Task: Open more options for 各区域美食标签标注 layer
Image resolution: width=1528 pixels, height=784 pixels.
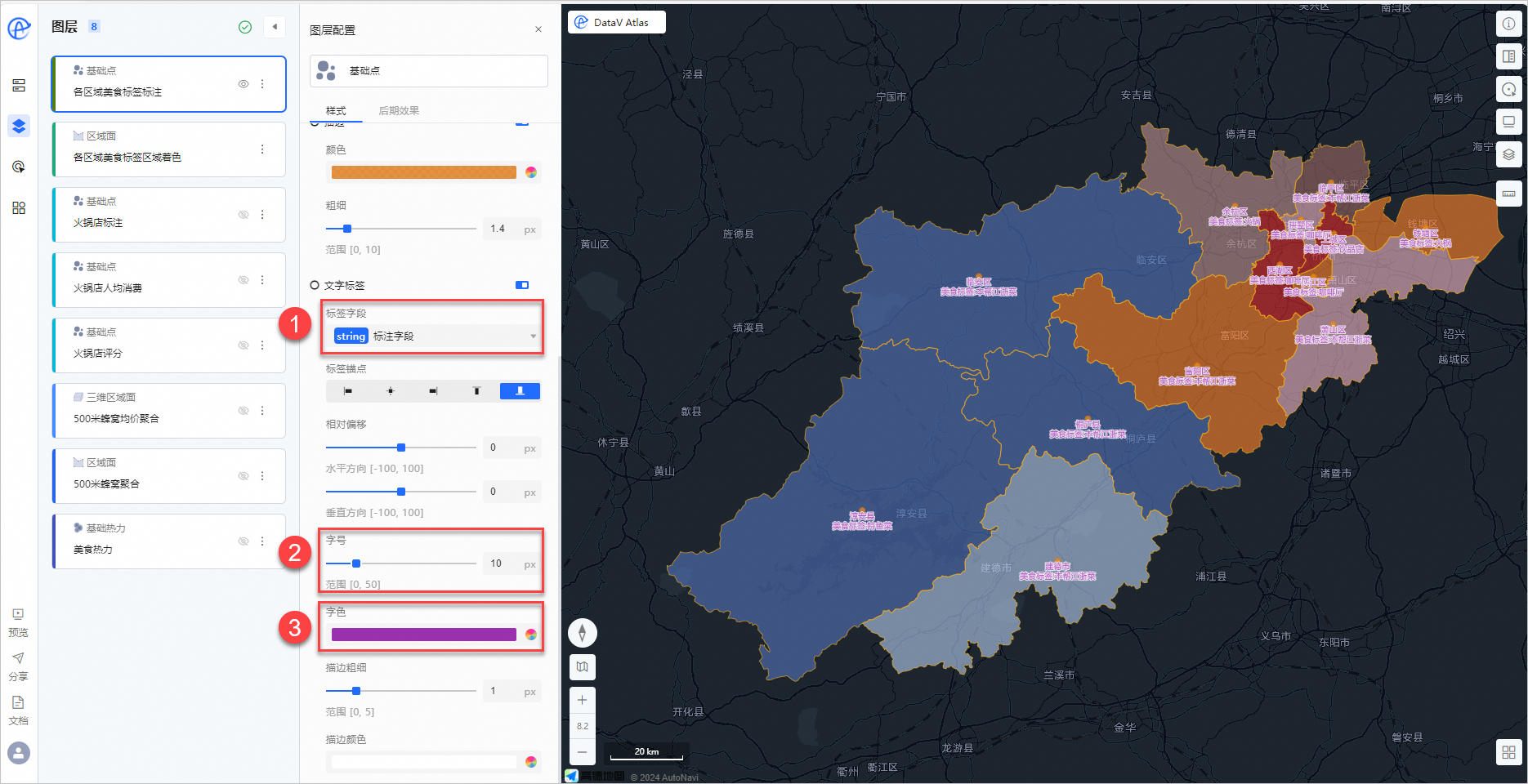Action: point(262,84)
